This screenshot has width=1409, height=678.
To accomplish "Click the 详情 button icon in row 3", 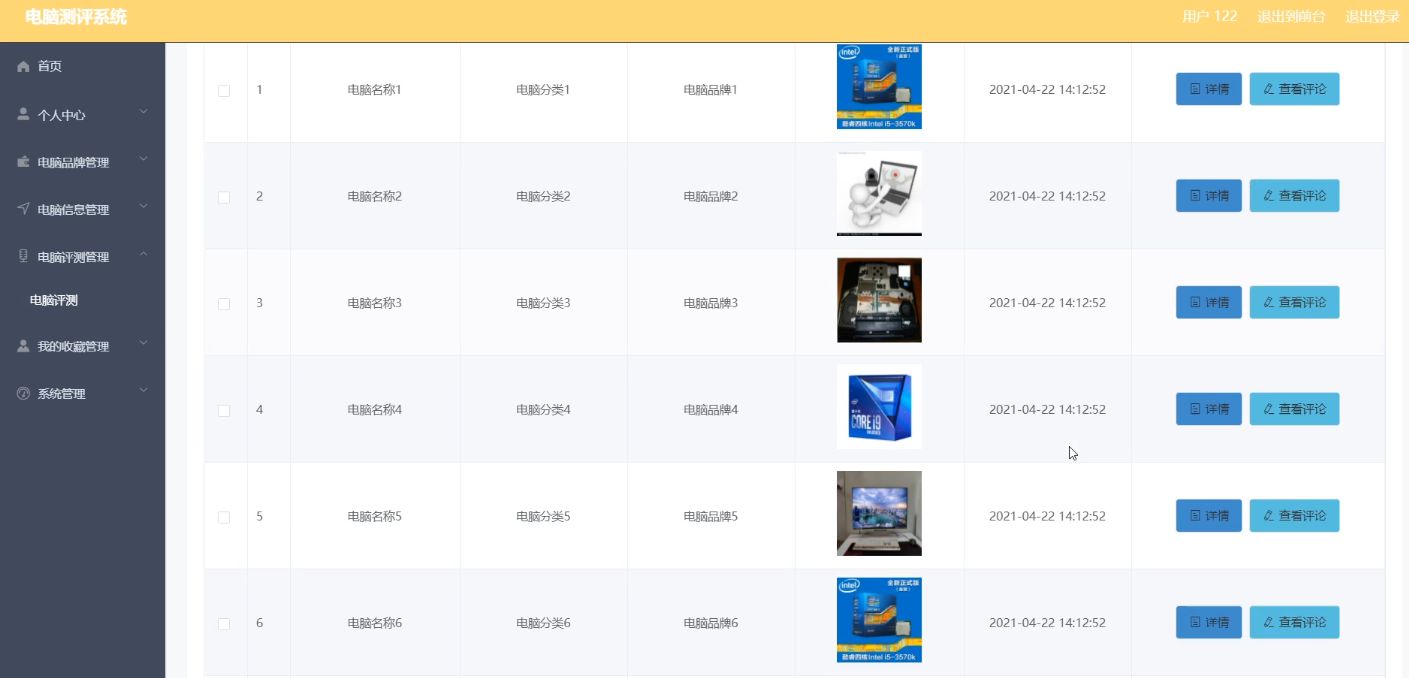I will 1195,302.
